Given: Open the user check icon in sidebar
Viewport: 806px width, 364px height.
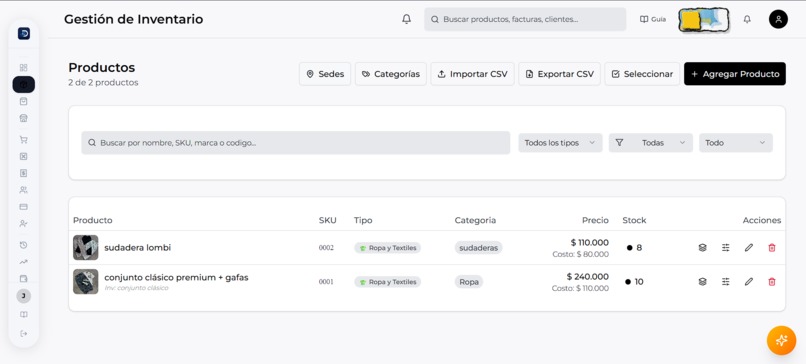Looking at the screenshot, I should tap(23, 224).
